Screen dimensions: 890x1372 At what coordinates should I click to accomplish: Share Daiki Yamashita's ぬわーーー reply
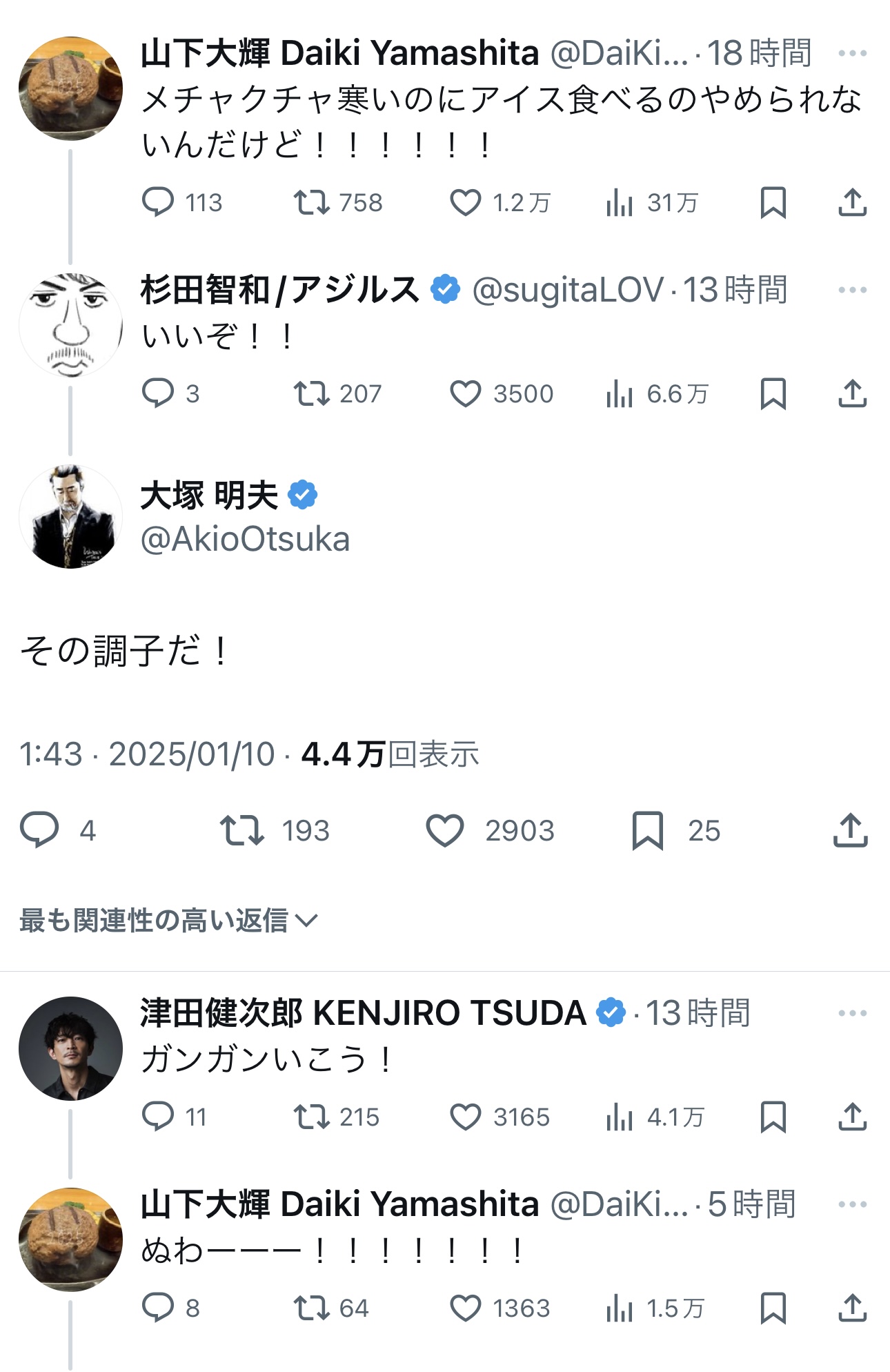(x=852, y=1308)
